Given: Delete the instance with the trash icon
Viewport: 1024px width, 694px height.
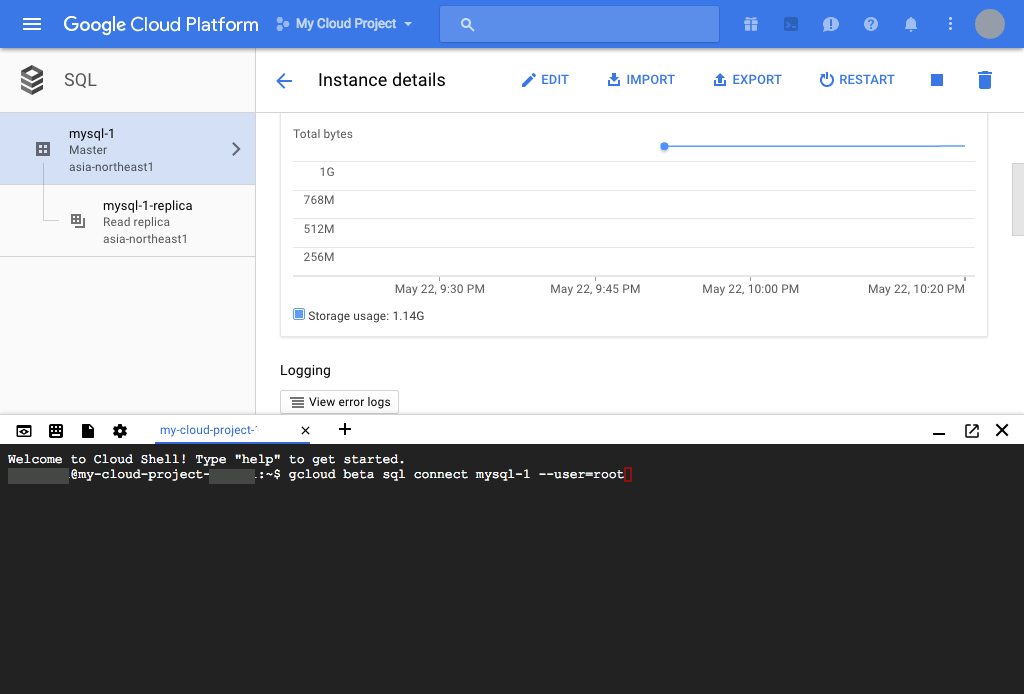Looking at the screenshot, I should pyautogui.click(x=985, y=80).
